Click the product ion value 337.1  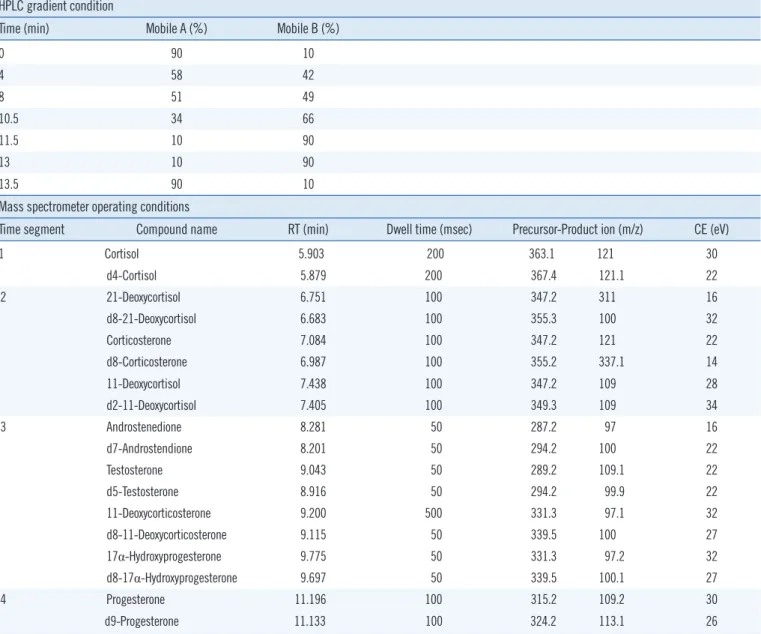click(612, 362)
